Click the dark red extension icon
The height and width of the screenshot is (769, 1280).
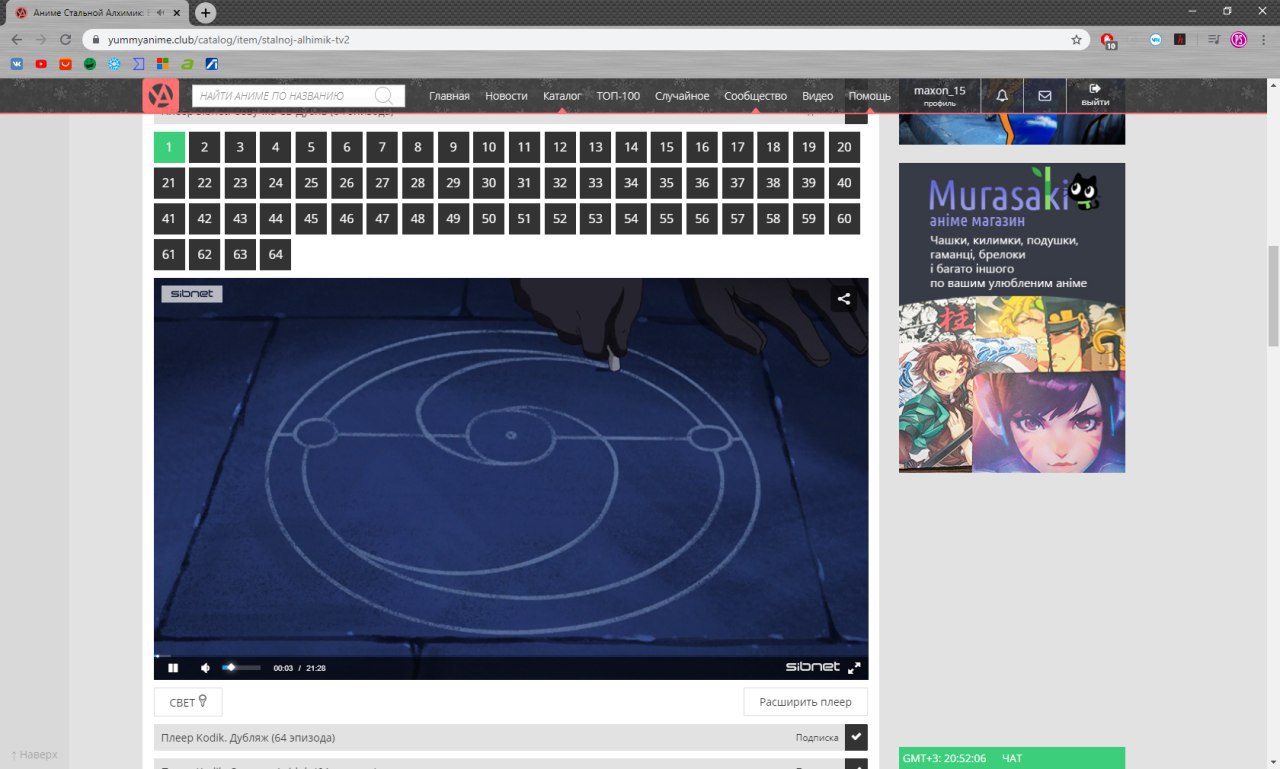[x=1180, y=40]
